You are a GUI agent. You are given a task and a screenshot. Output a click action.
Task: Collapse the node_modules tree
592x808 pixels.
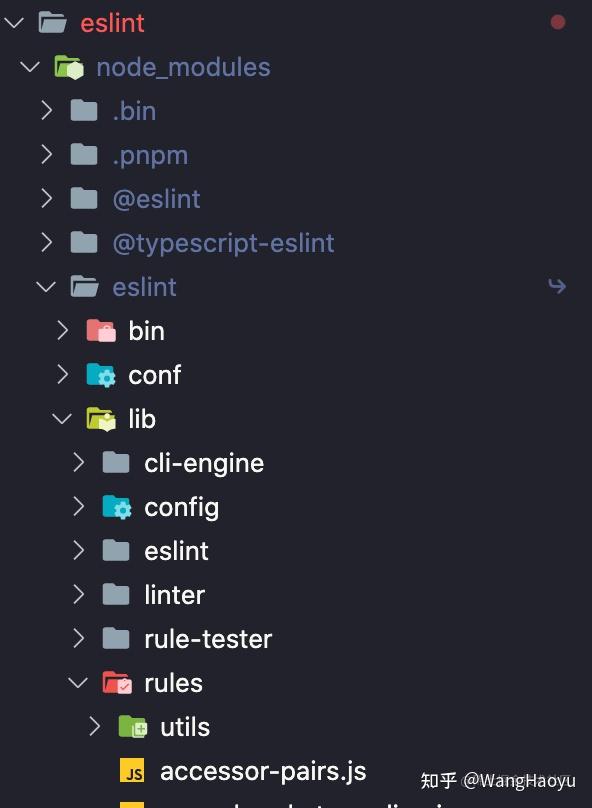[28, 67]
